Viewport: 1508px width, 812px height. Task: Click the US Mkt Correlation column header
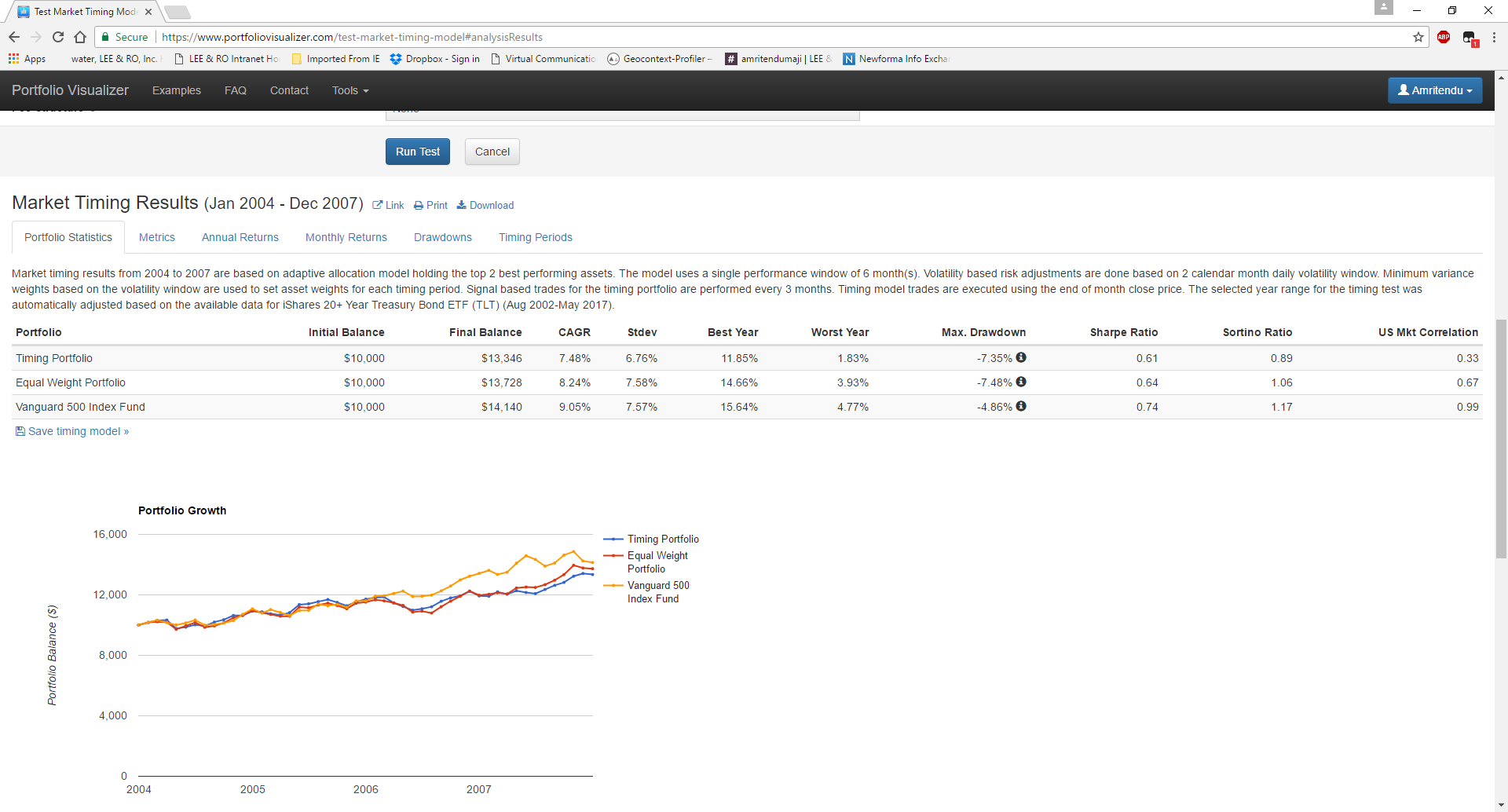point(1428,332)
